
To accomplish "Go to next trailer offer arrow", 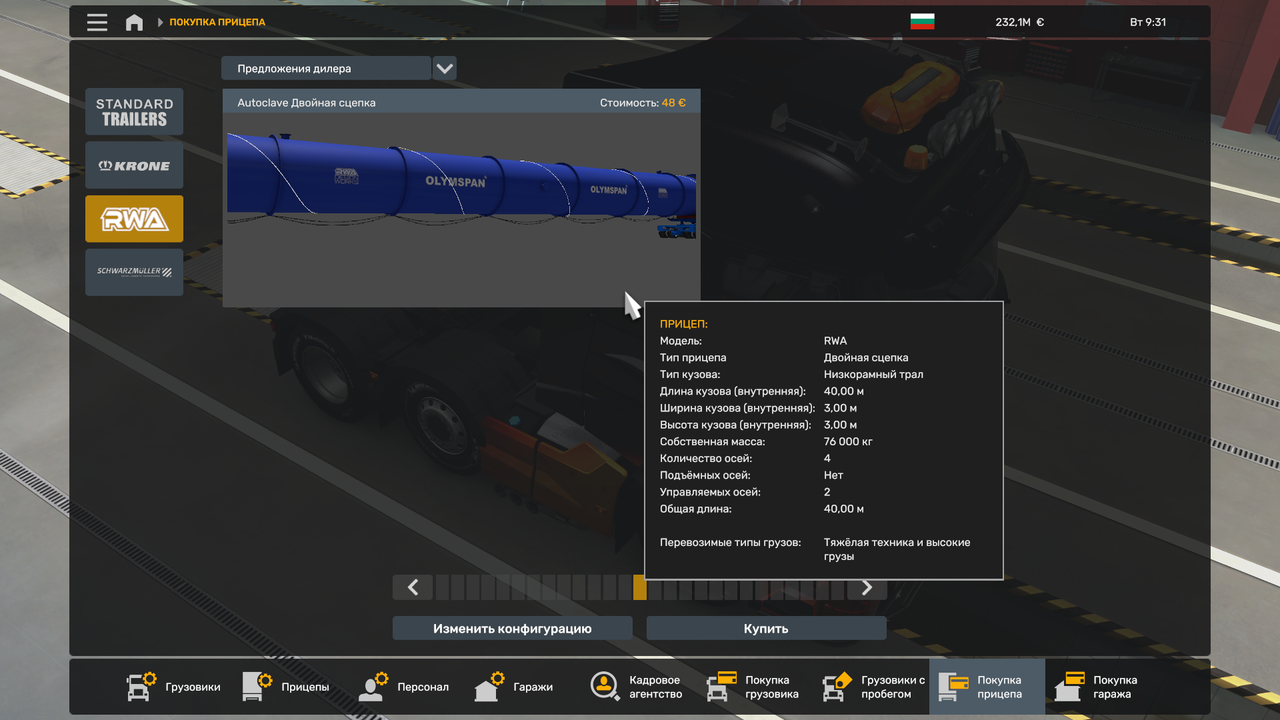I will point(867,588).
